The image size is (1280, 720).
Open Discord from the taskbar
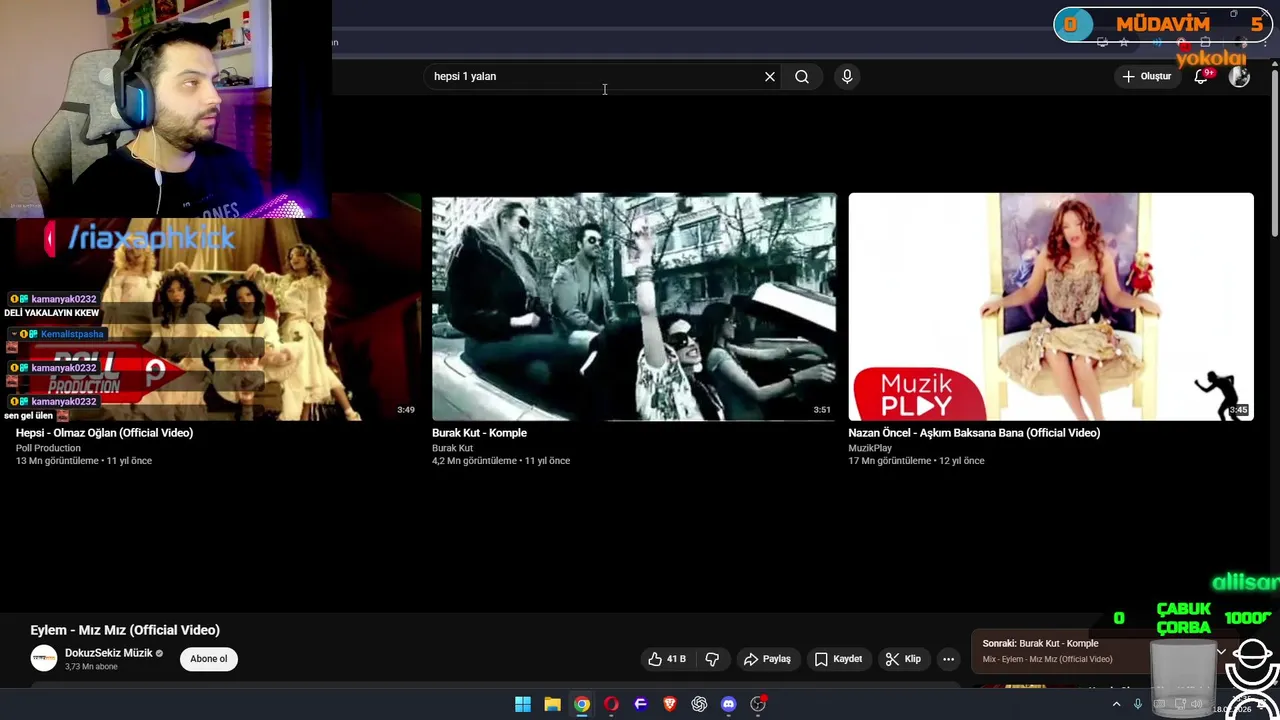pos(729,704)
